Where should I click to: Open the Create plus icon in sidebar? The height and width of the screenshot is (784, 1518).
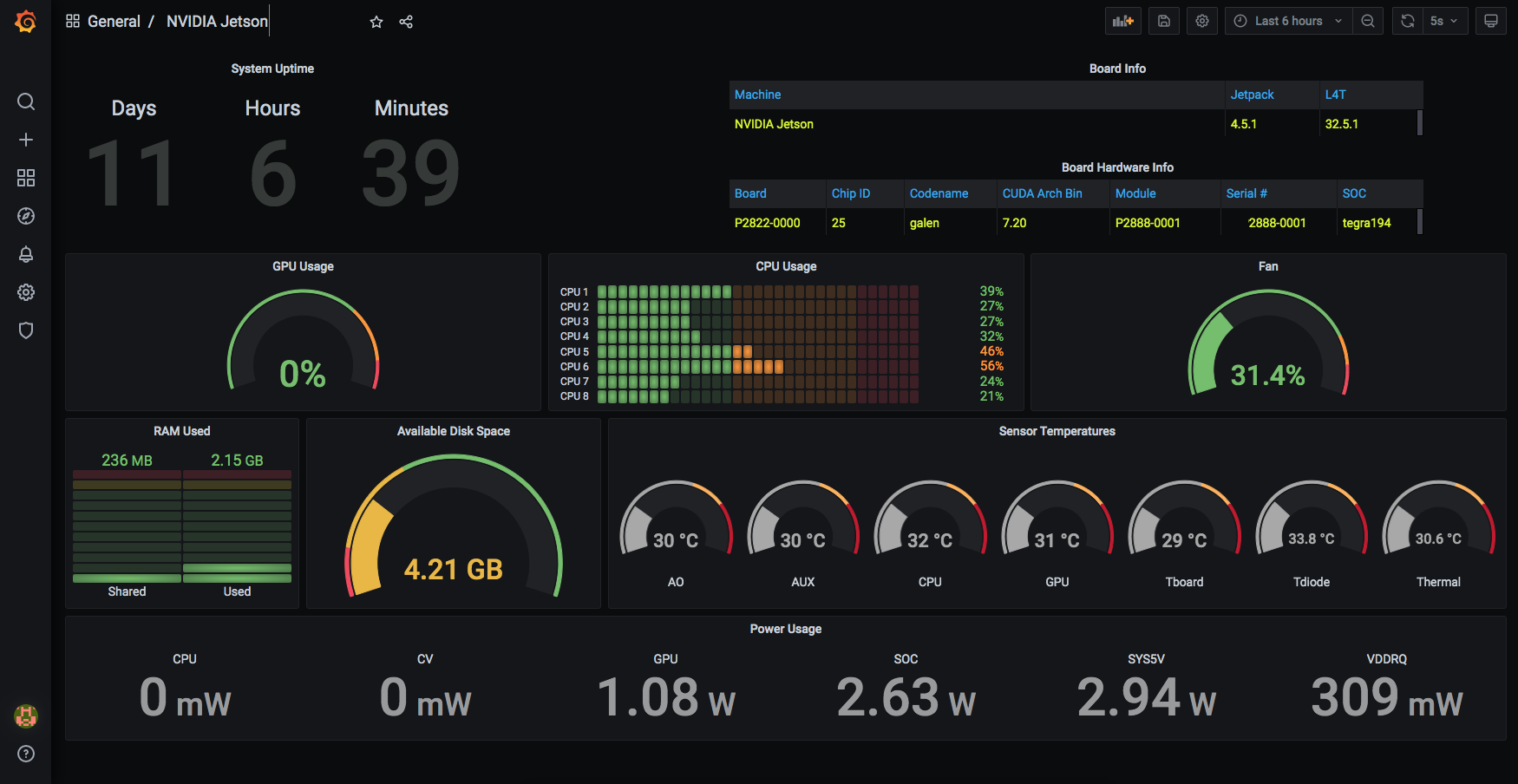point(26,140)
